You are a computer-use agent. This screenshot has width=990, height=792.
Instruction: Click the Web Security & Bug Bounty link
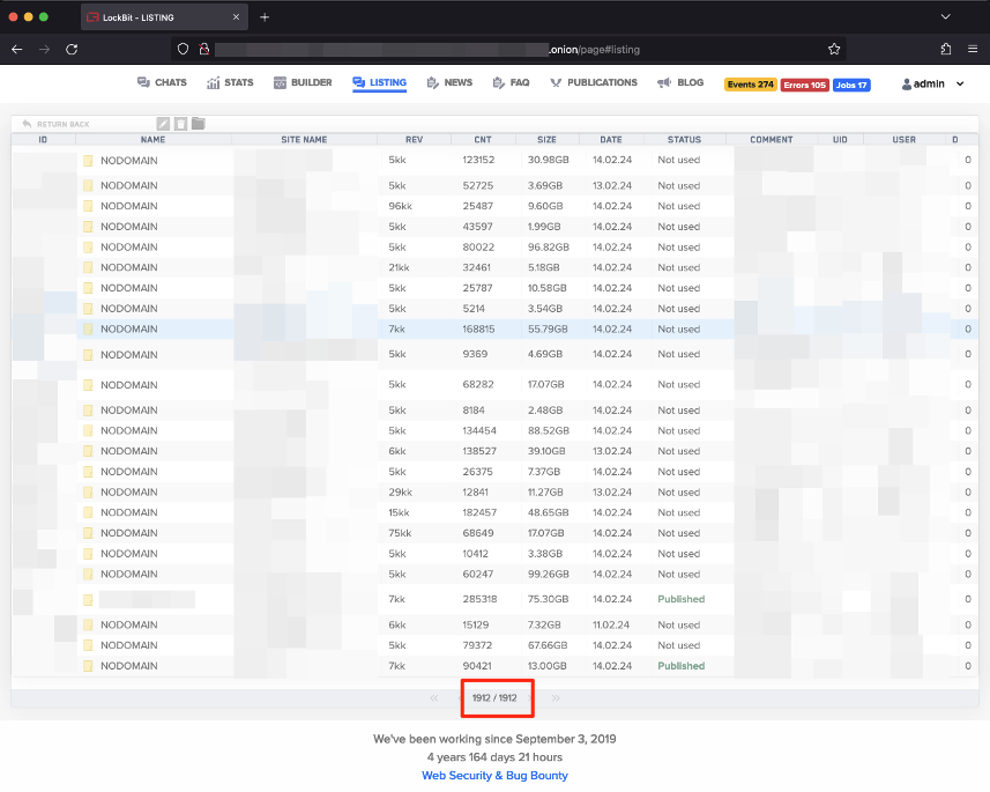click(494, 775)
